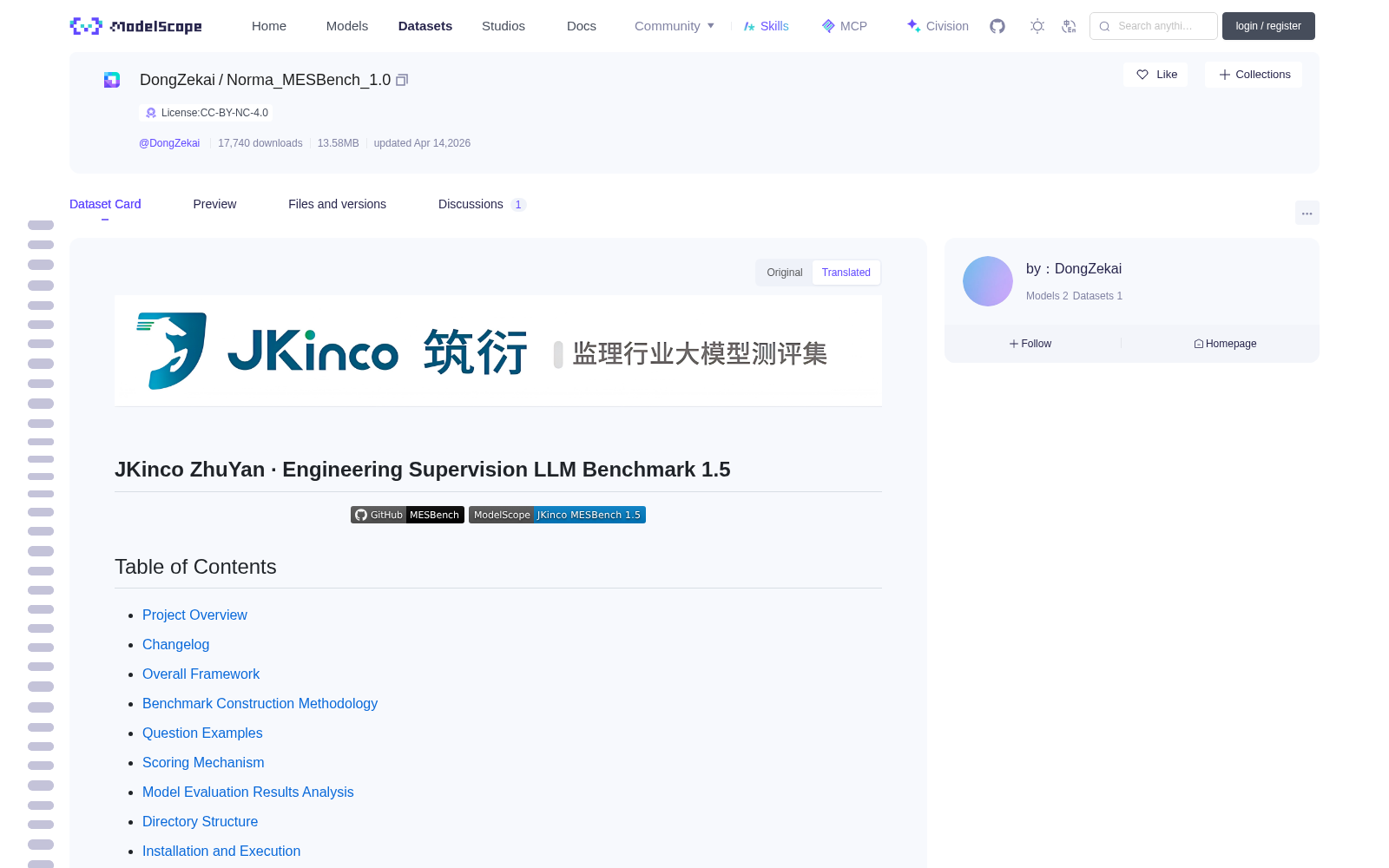Jump to Benchmark Construction Methodology

260,703
